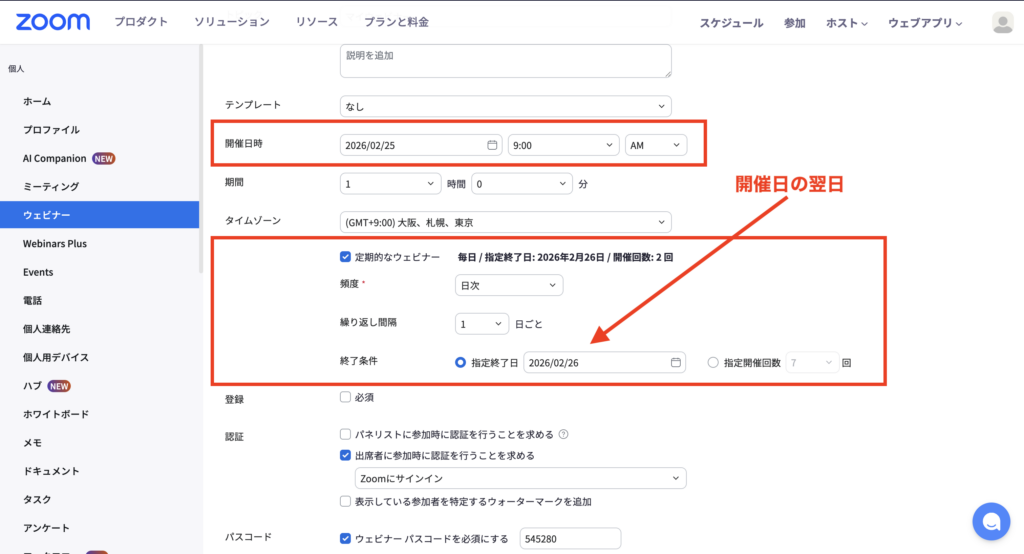Click the help icon beside panelist authentication
Image resolution: width=1024 pixels, height=554 pixels.
point(564,435)
